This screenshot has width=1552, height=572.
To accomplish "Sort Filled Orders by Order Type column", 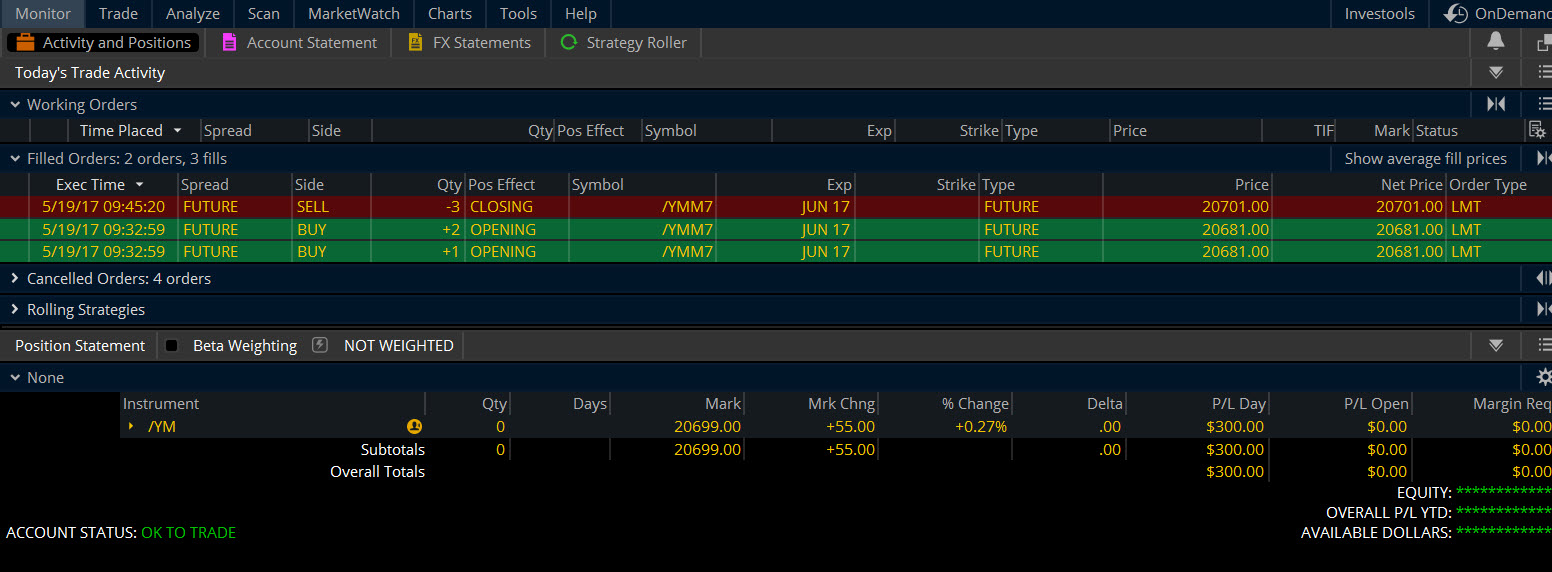I will tap(1488, 184).
